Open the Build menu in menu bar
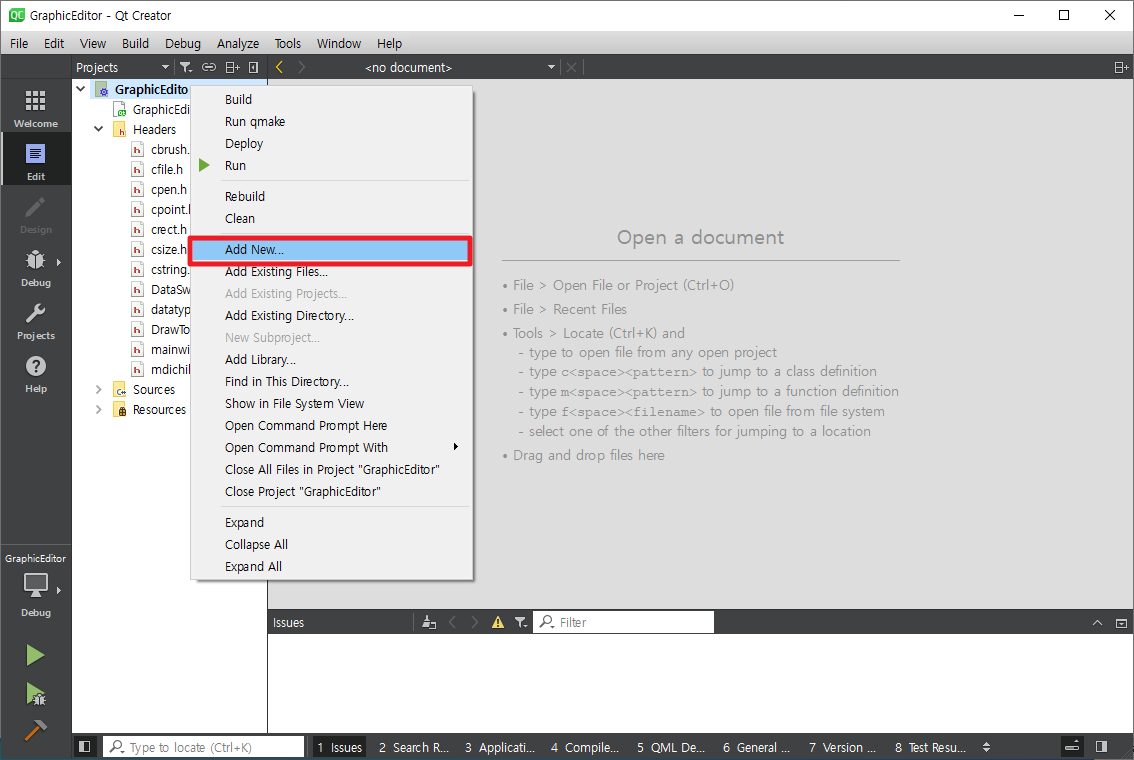This screenshot has height=760, width=1134. (x=135, y=43)
